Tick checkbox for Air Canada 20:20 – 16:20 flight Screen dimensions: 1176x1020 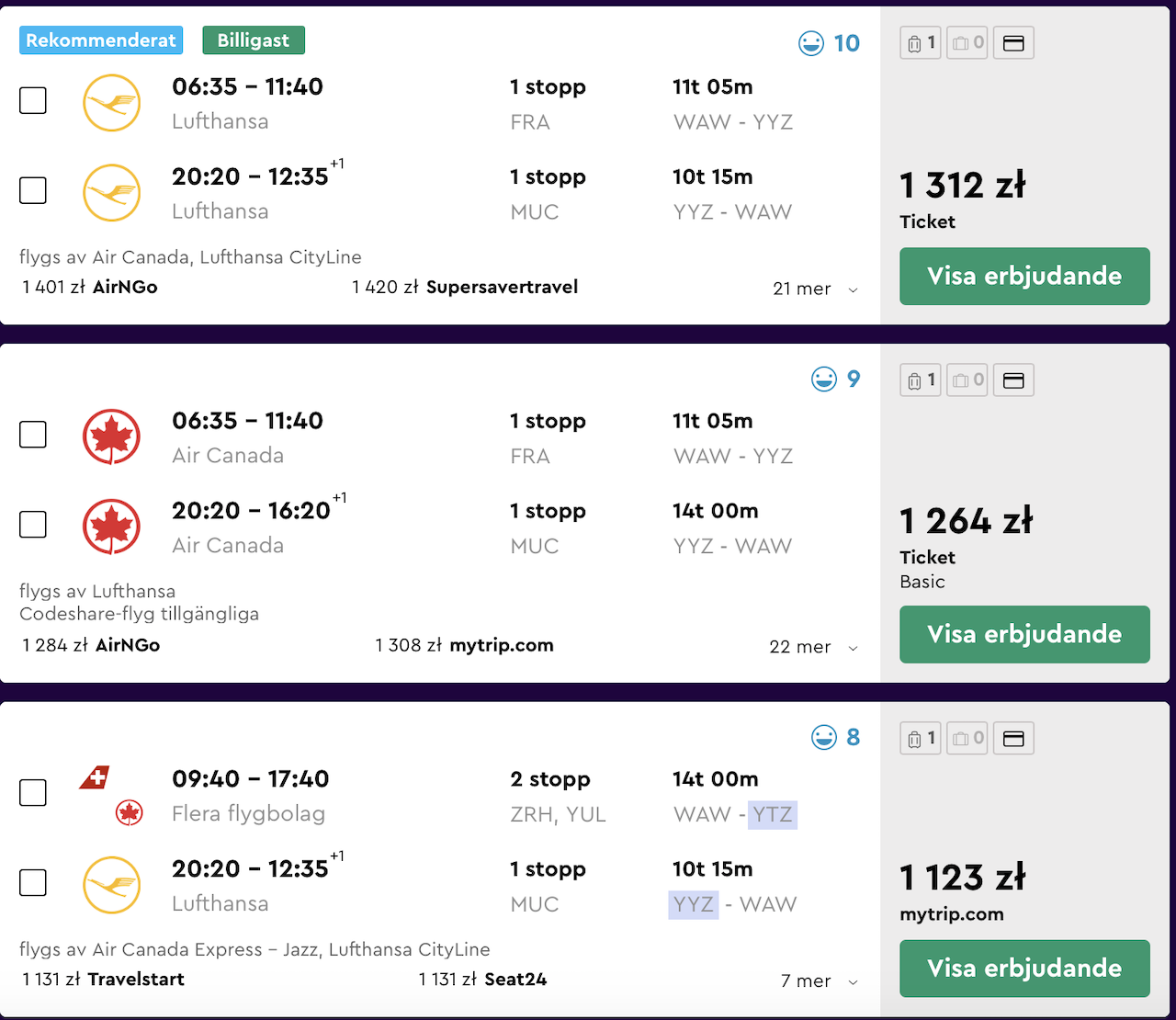click(x=33, y=525)
